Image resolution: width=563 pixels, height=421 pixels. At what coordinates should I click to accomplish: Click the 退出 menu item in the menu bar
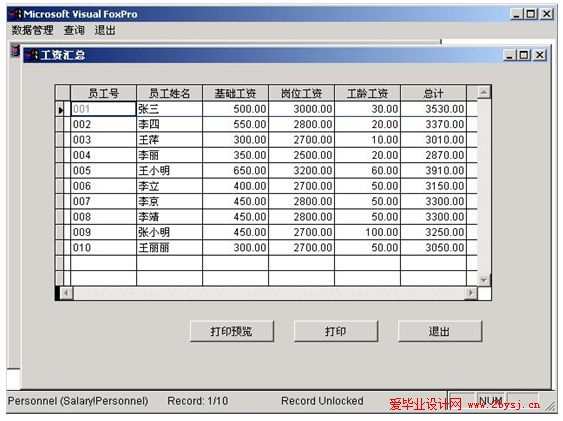pos(105,30)
